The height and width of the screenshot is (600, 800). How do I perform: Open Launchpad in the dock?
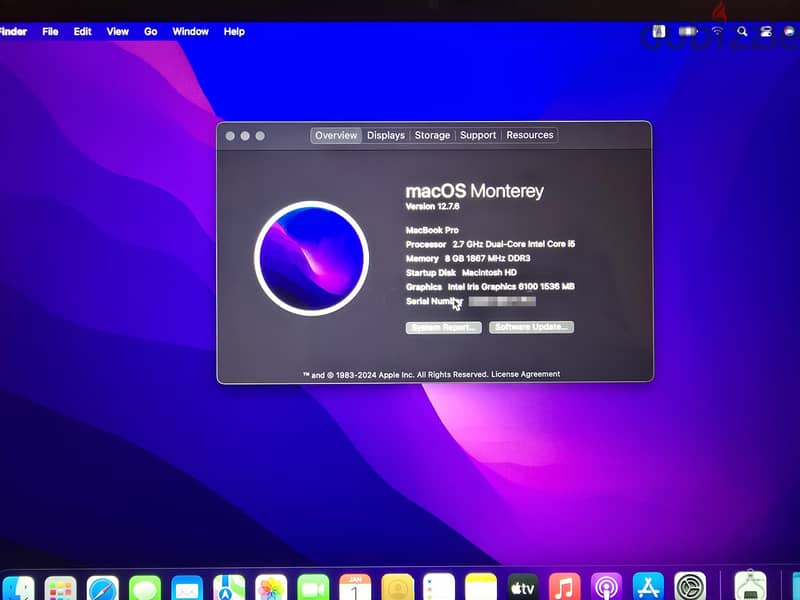pyautogui.click(x=61, y=588)
